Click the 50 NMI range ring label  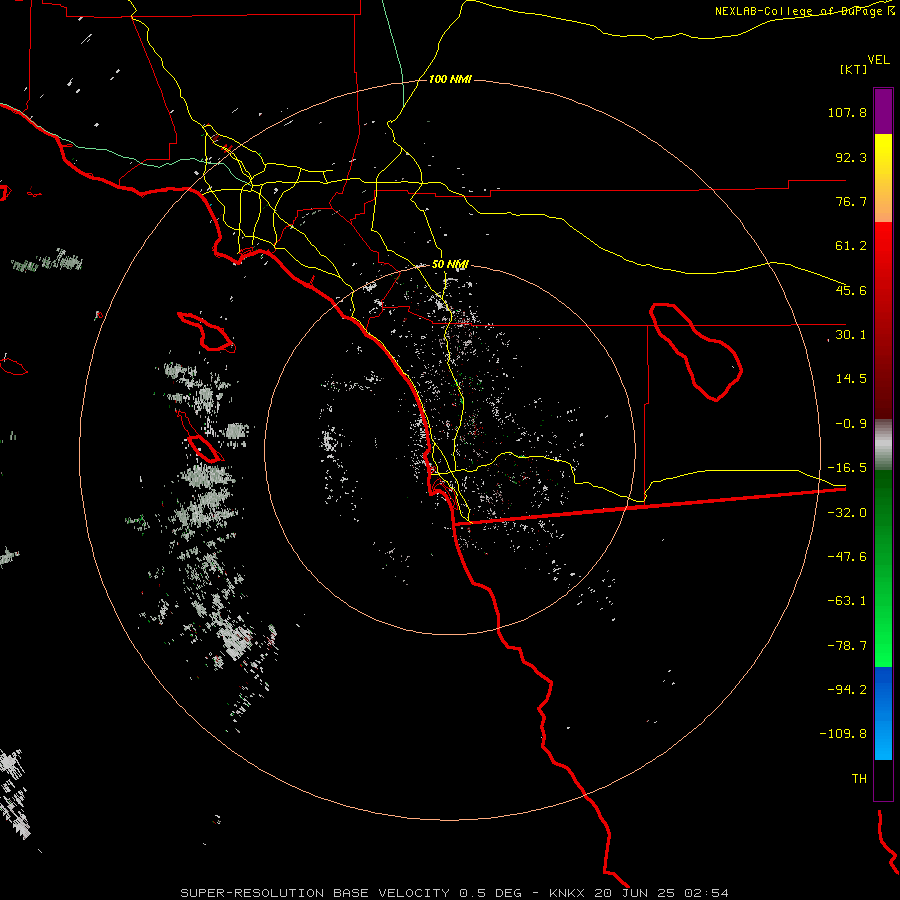(450, 265)
